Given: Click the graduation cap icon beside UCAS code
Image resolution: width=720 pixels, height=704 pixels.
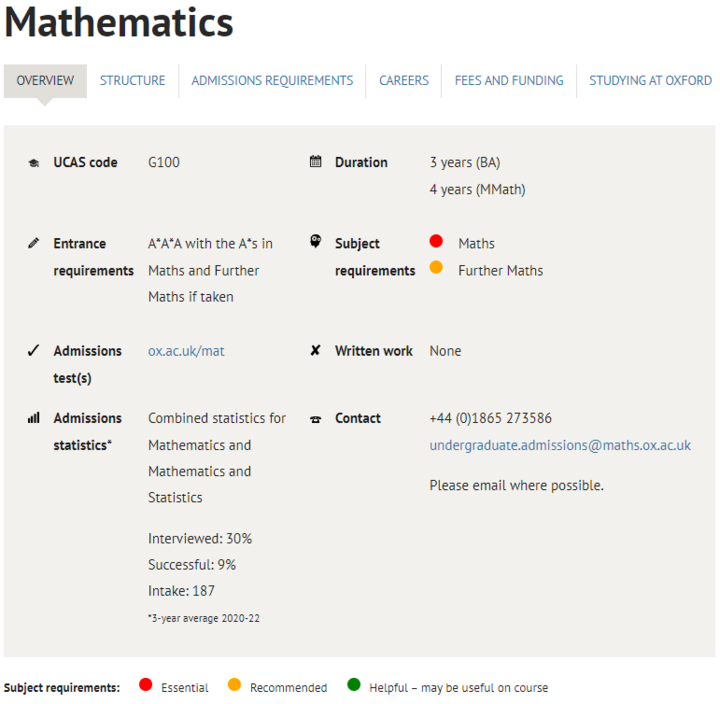Looking at the screenshot, I should click(34, 163).
